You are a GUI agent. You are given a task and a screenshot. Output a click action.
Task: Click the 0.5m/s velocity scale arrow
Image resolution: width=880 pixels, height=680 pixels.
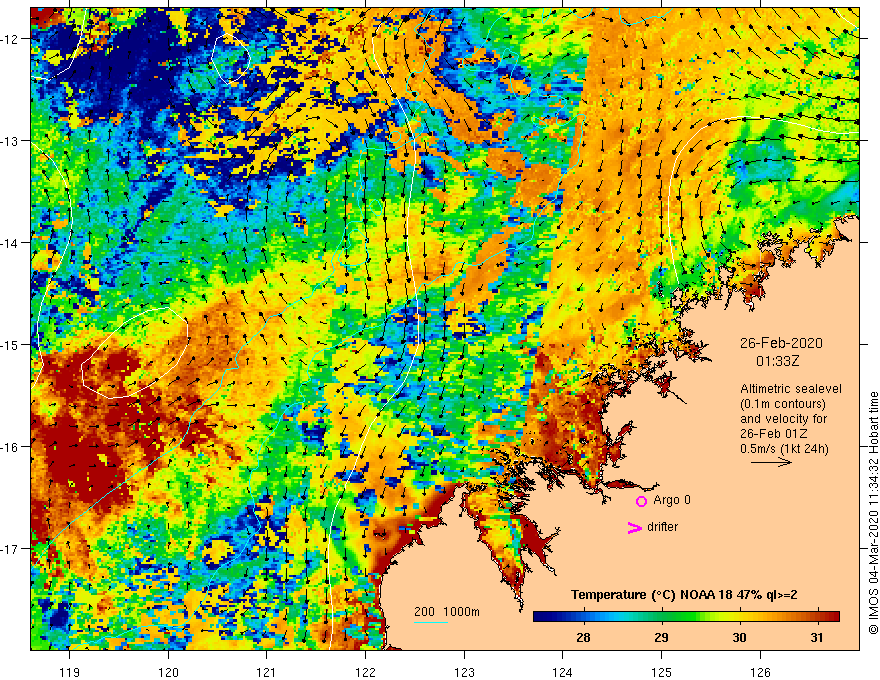click(x=771, y=462)
